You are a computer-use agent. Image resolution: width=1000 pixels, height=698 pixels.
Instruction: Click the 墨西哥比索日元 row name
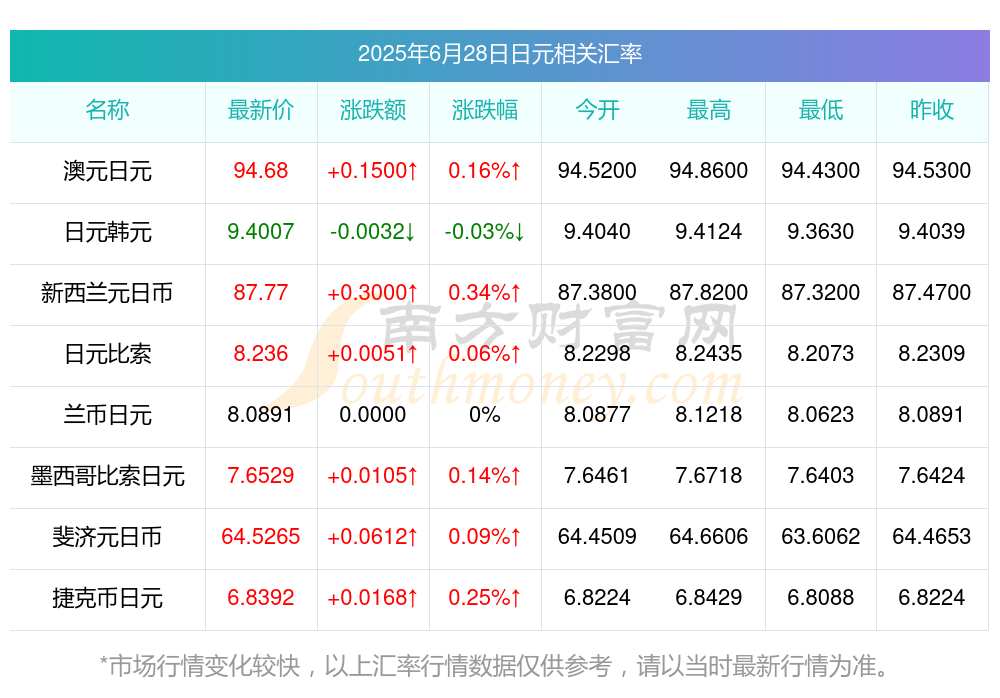point(107,476)
